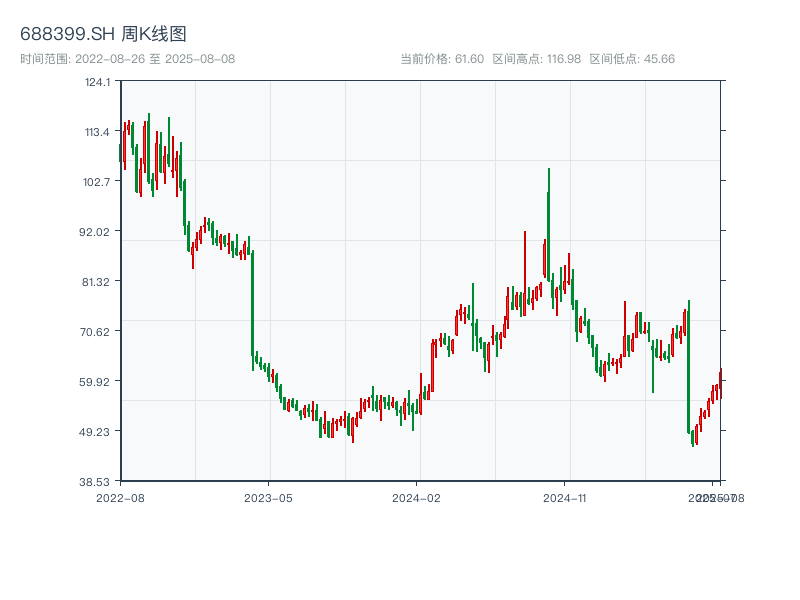Click the period high label 区间高点: 116.98
Screen dimensions: 800x600
click(537, 59)
